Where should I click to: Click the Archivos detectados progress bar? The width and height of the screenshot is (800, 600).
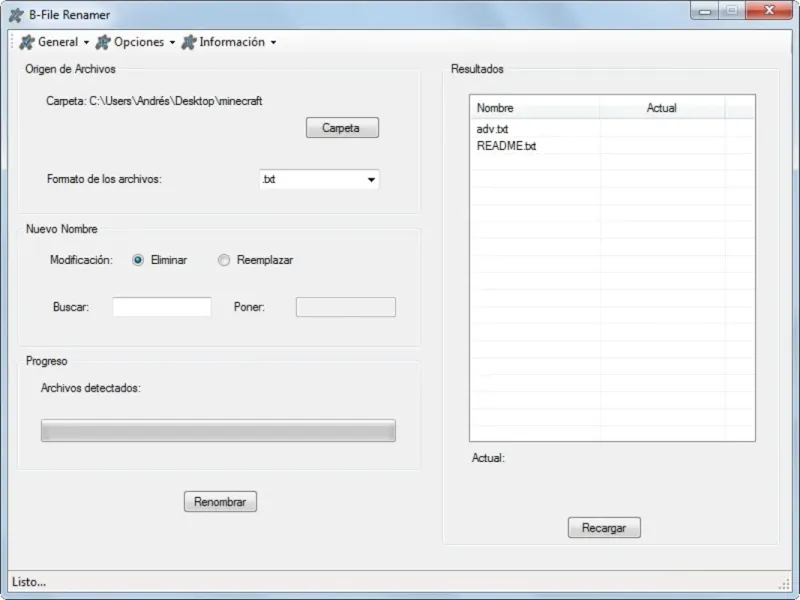[218, 431]
